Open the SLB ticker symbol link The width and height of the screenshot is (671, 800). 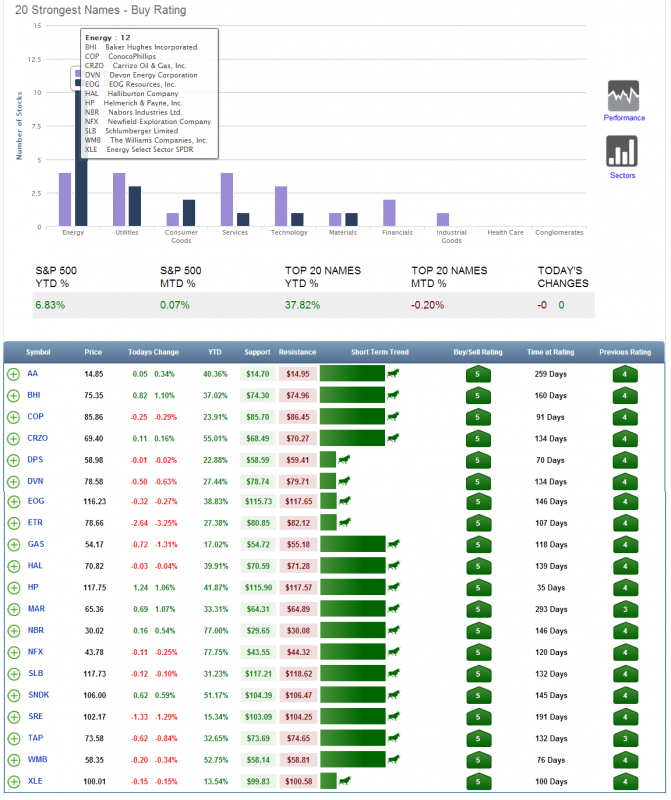point(38,673)
